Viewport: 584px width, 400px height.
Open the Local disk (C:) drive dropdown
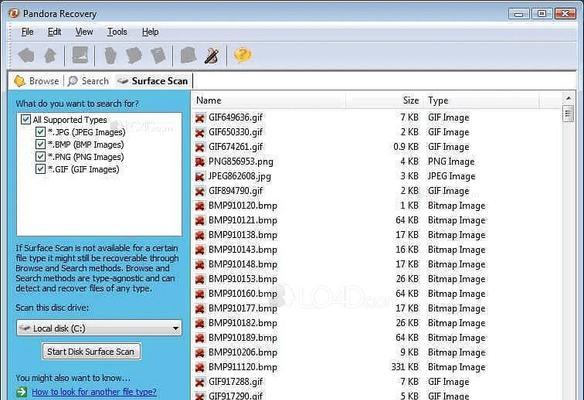click(99, 328)
